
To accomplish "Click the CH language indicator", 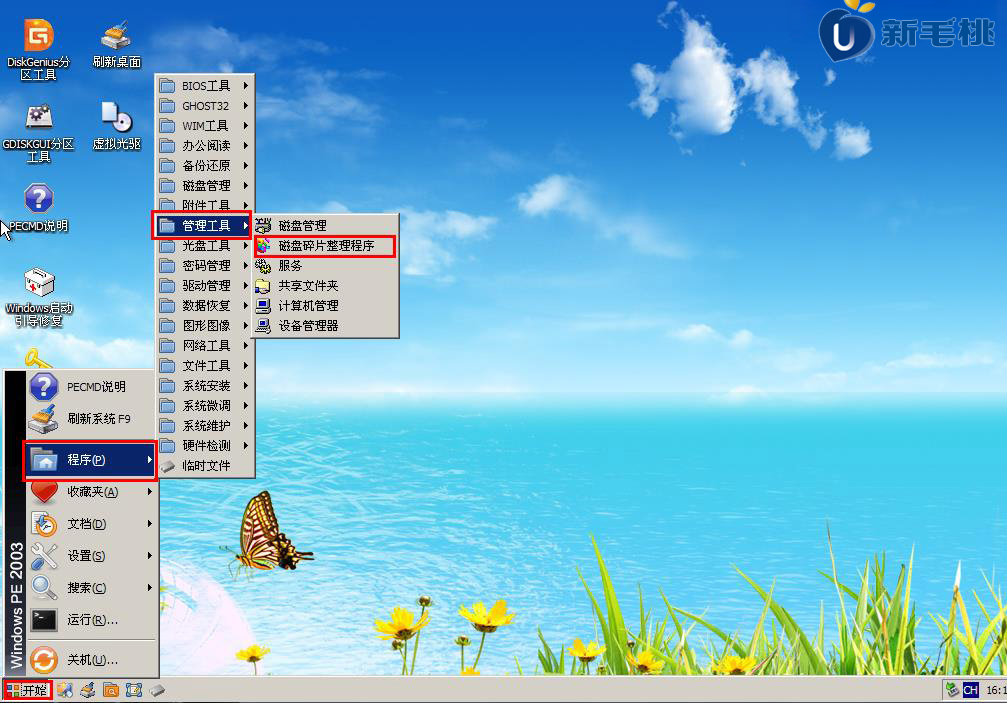I will [970, 690].
